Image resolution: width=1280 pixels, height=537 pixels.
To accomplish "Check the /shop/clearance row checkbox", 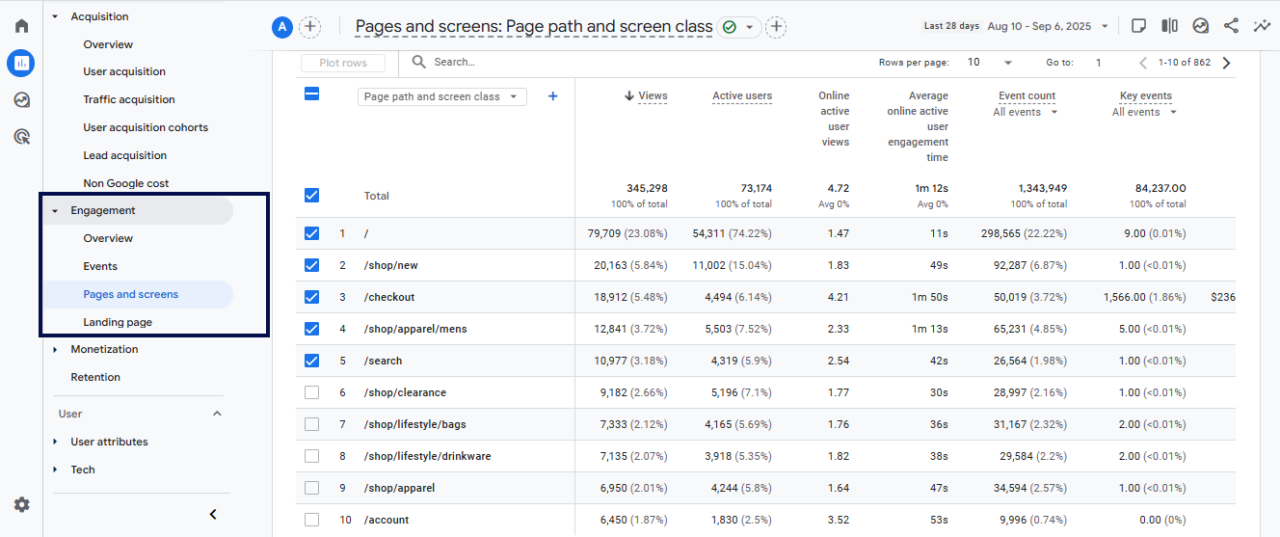I will click(312, 393).
